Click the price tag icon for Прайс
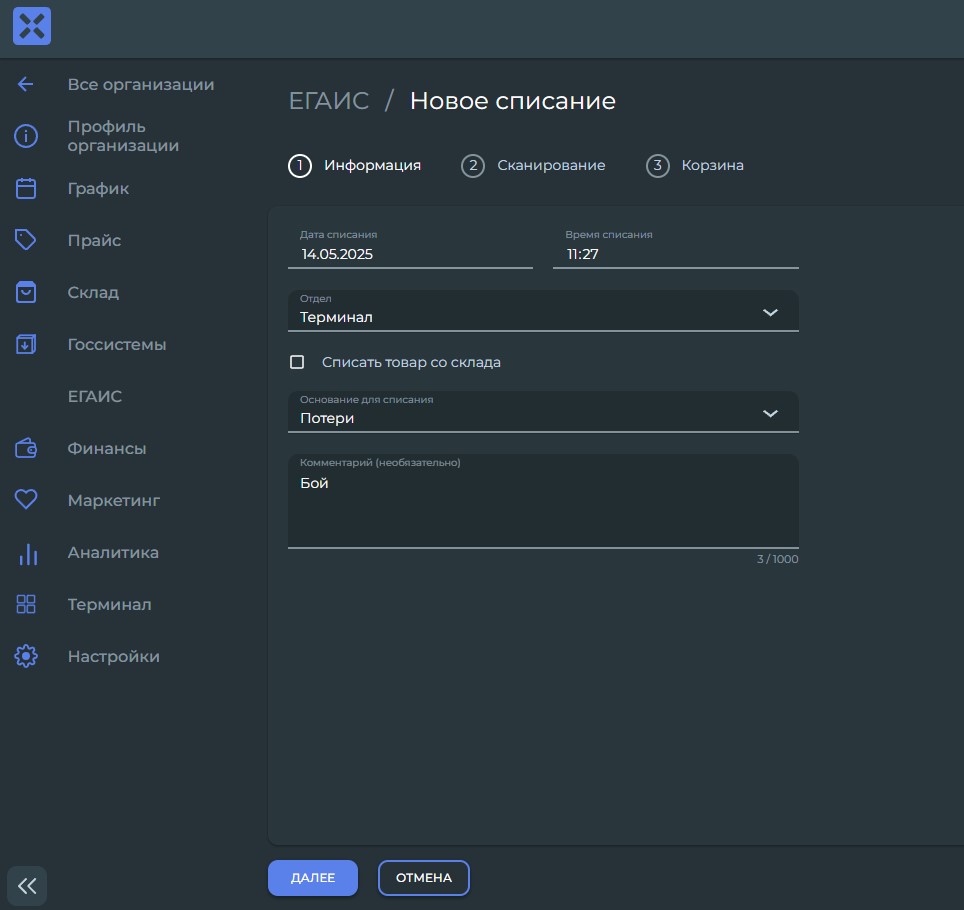This screenshot has height=910, width=964. pyautogui.click(x=26, y=240)
